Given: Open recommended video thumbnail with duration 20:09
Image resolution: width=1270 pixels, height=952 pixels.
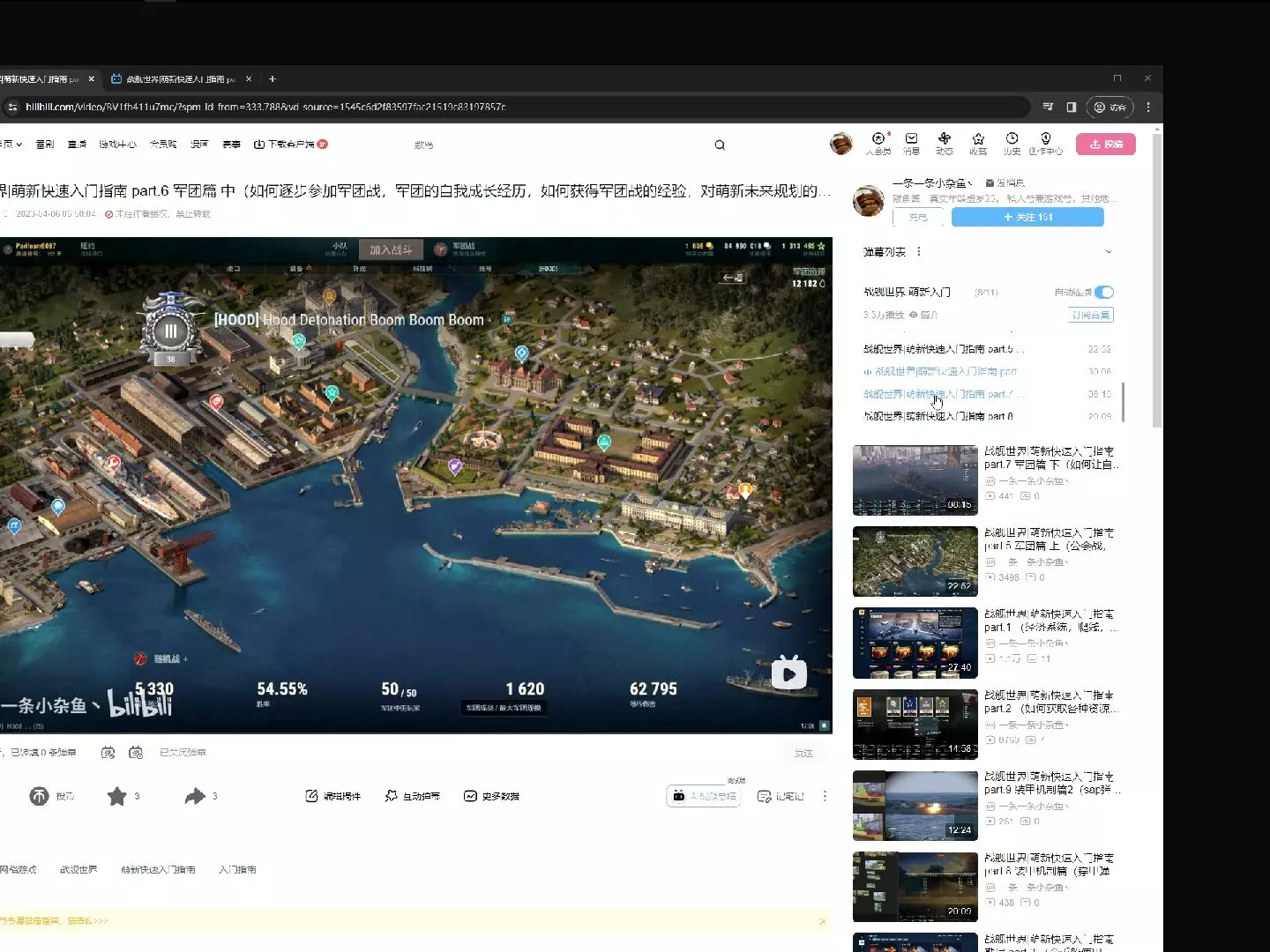Looking at the screenshot, I should point(915,887).
